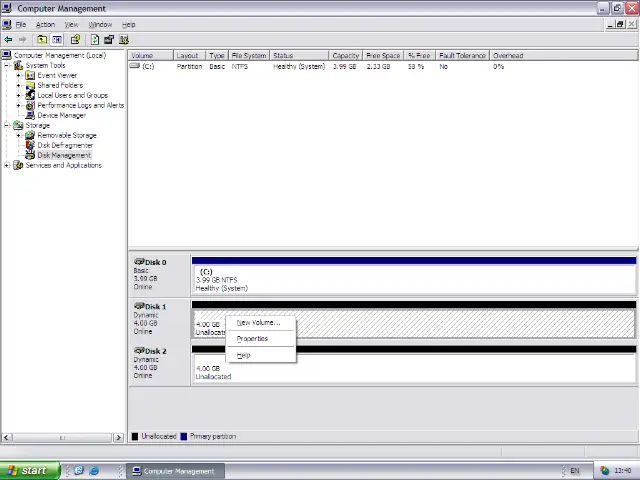Open Disk Defragmenter

[65, 145]
